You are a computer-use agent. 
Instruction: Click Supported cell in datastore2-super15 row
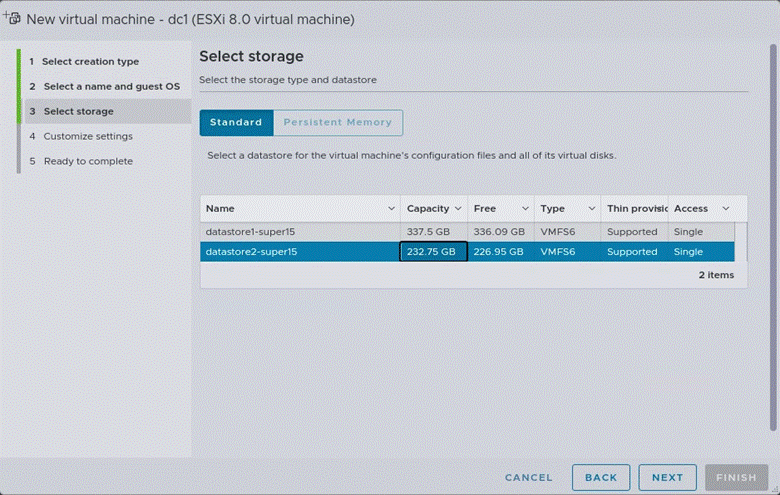click(x=634, y=252)
